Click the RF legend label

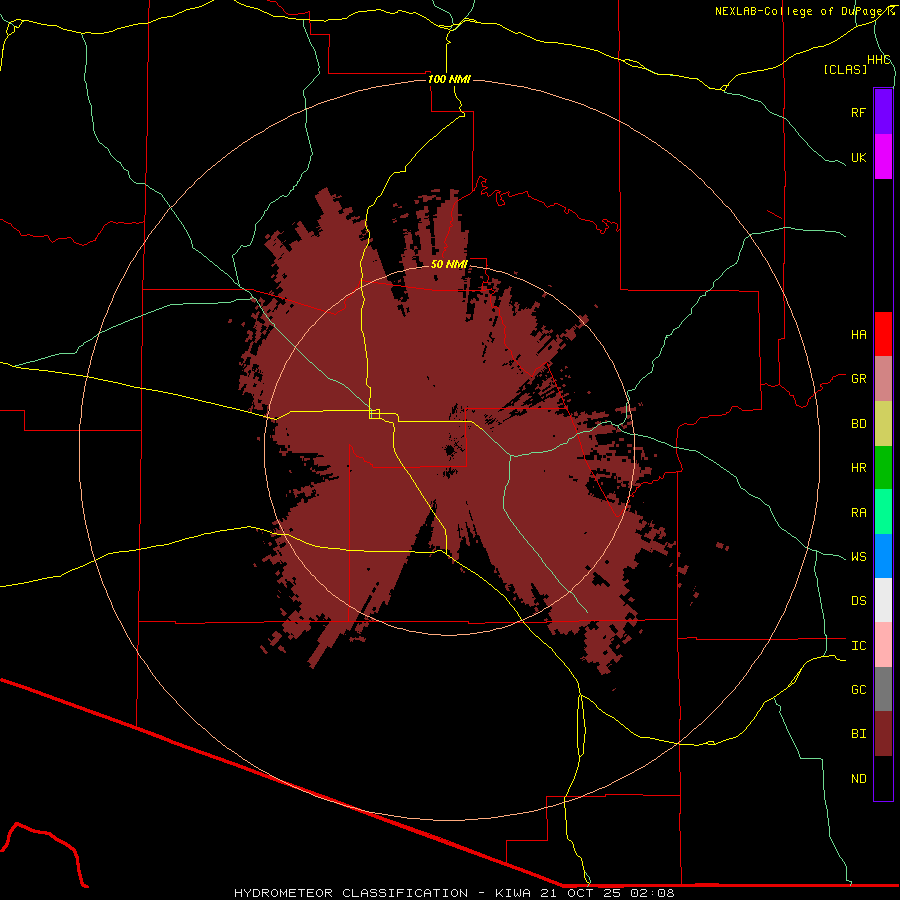tap(858, 112)
